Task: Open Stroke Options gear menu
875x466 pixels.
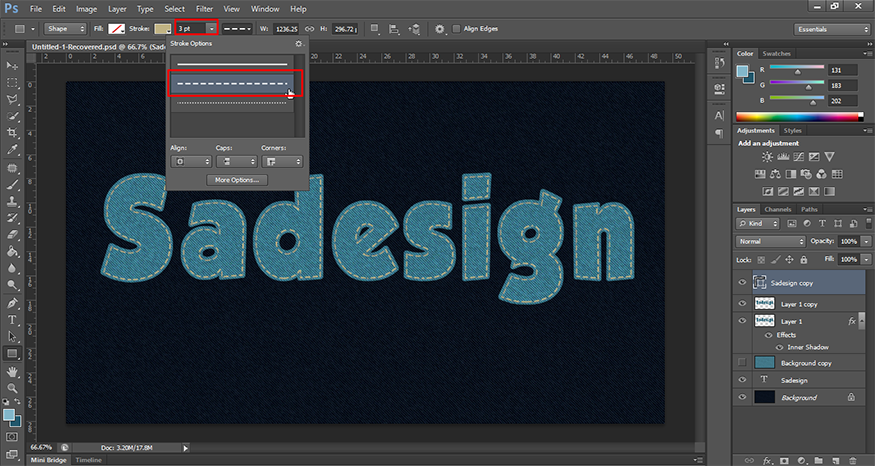Action: 299,44
